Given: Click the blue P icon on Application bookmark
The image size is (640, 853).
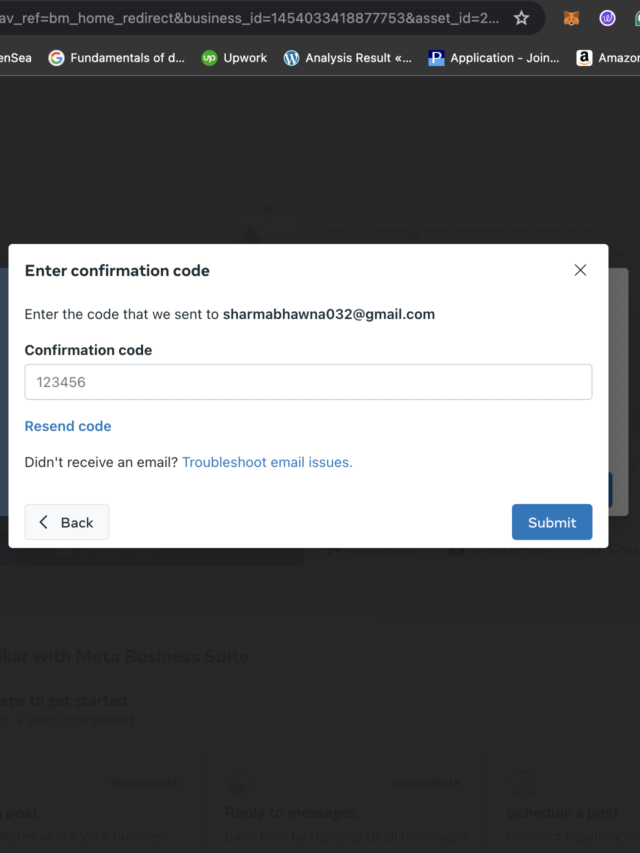Looking at the screenshot, I should click(x=436, y=58).
